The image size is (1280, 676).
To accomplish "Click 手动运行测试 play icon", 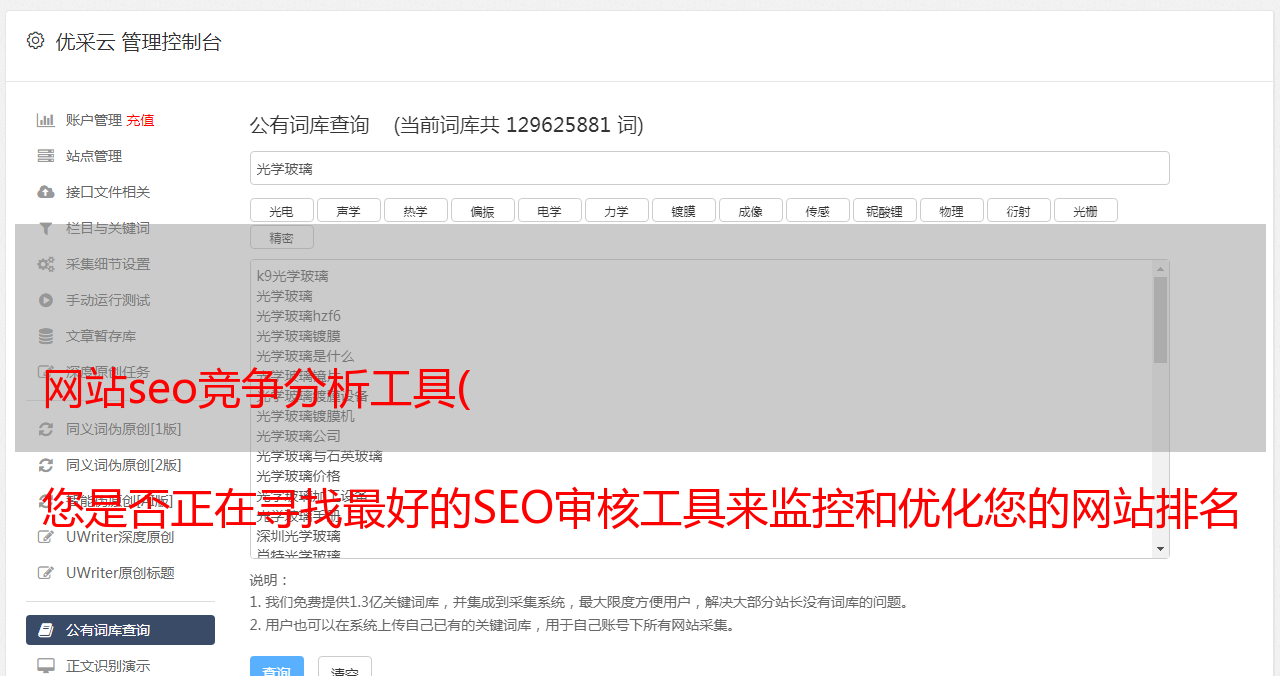I will pos(46,300).
